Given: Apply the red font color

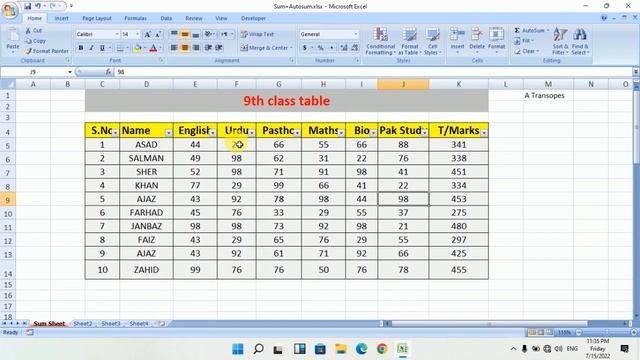Looking at the screenshot, I should (x=153, y=48).
